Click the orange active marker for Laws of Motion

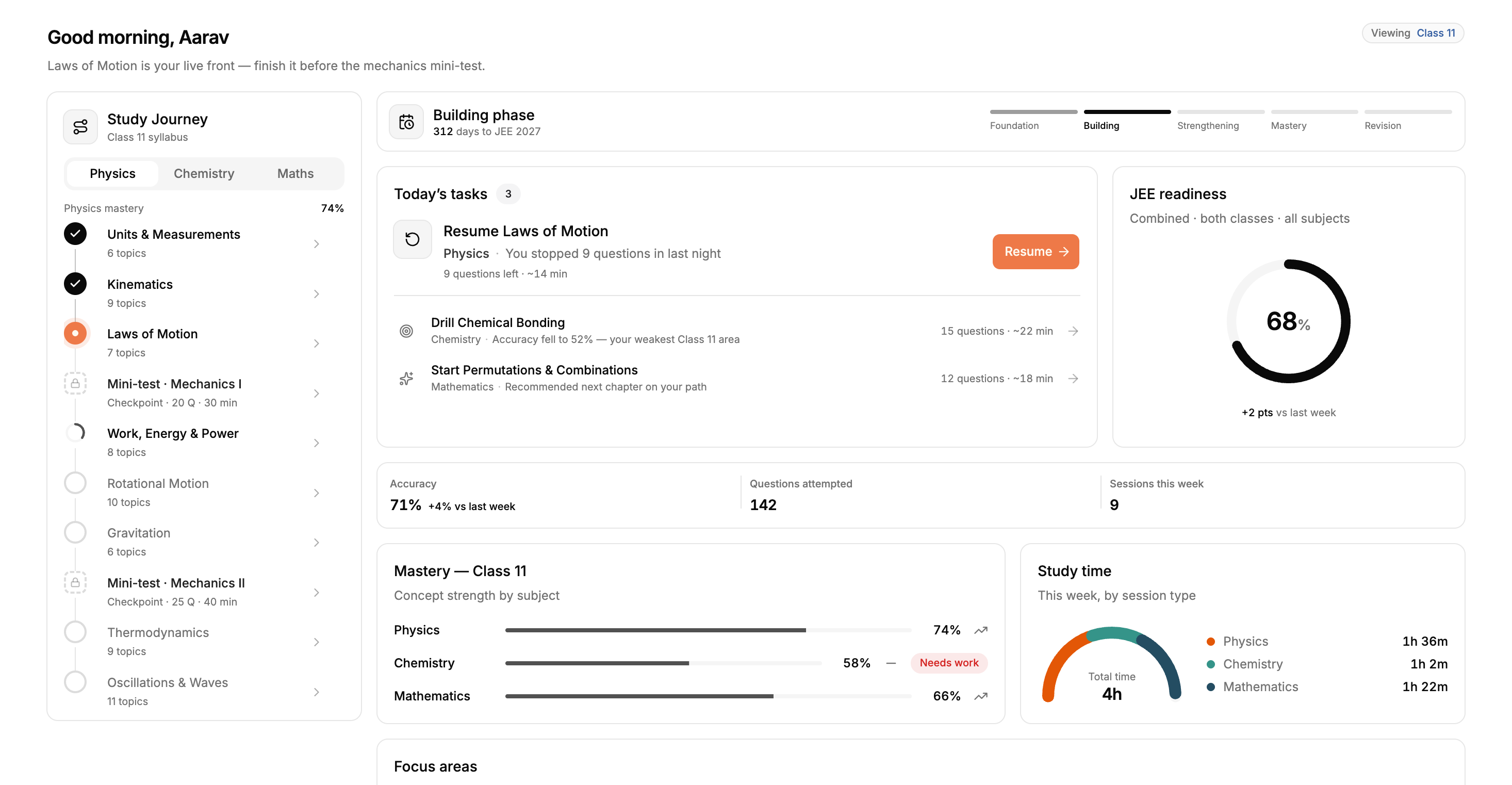click(75, 333)
